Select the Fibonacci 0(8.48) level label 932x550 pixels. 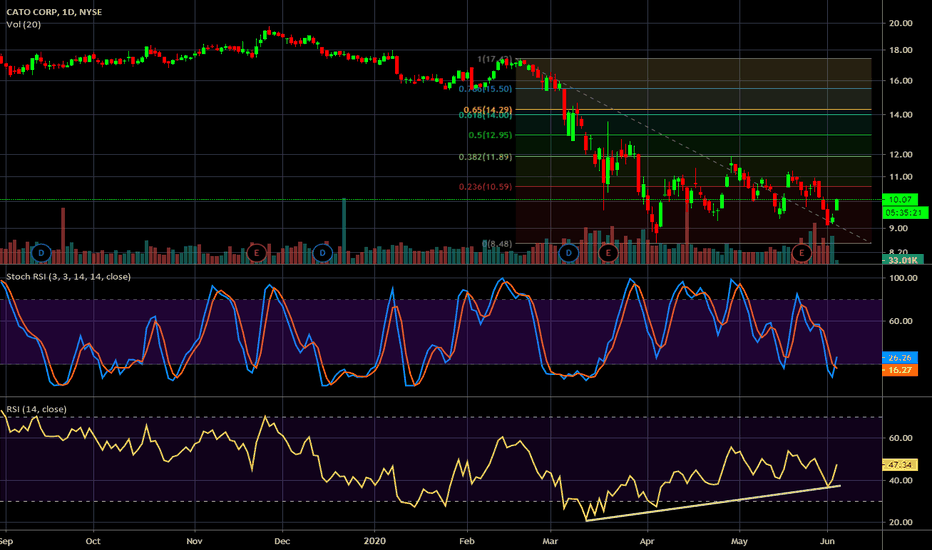pos(497,244)
